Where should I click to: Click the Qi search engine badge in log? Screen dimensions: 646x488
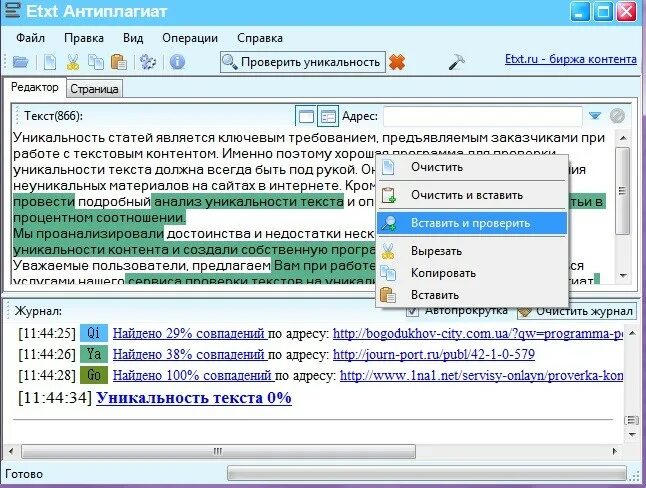point(94,333)
